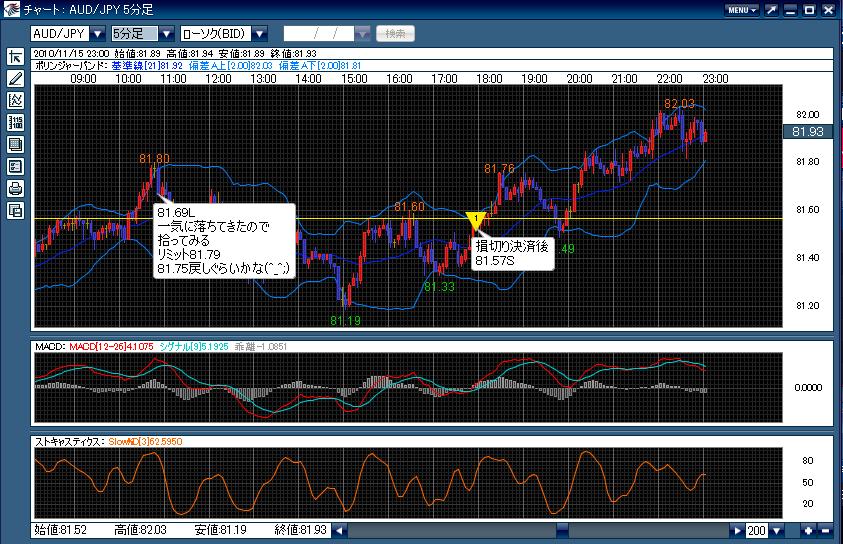Click the 偏差A上[2.00] upper band label
The image size is (843, 544).
pos(231,66)
